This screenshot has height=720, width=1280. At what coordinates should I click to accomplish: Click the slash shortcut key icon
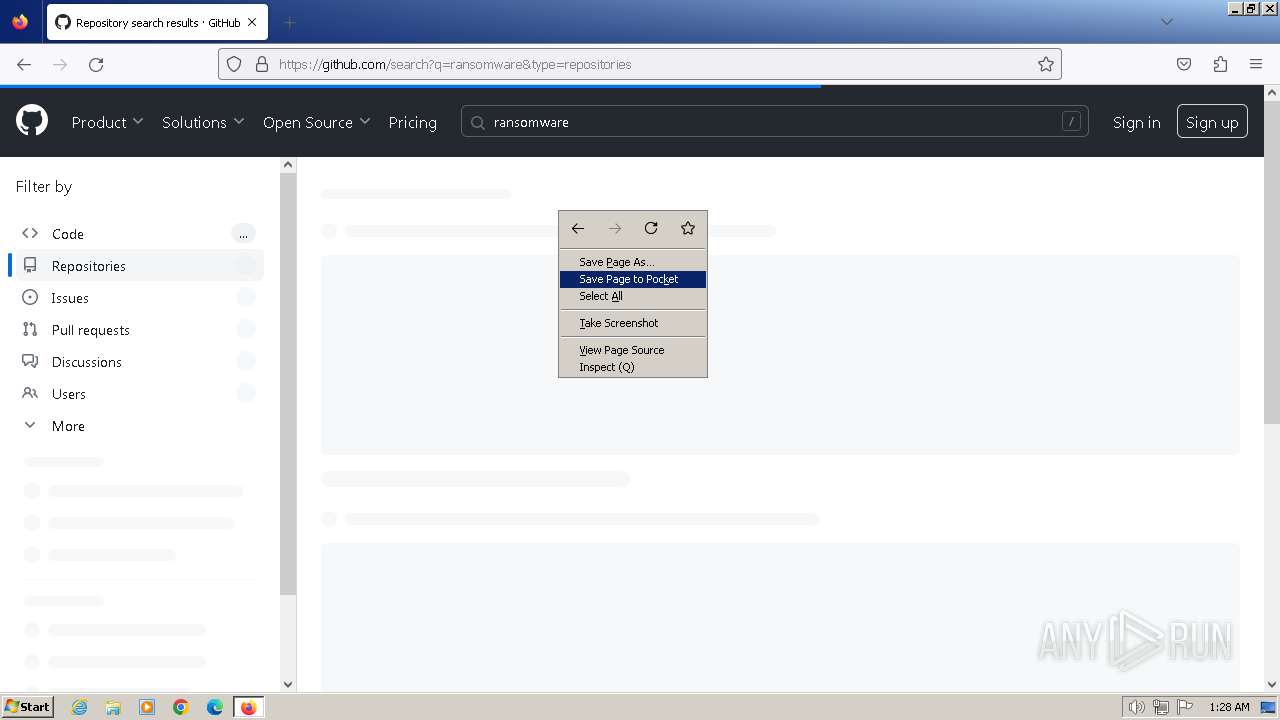coord(1071,122)
